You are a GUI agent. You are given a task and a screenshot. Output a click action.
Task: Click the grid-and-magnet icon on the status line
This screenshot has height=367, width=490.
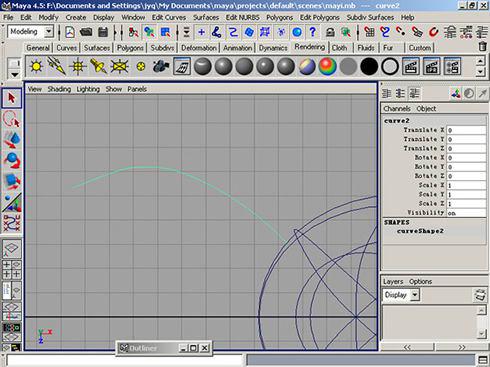[x=369, y=32]
